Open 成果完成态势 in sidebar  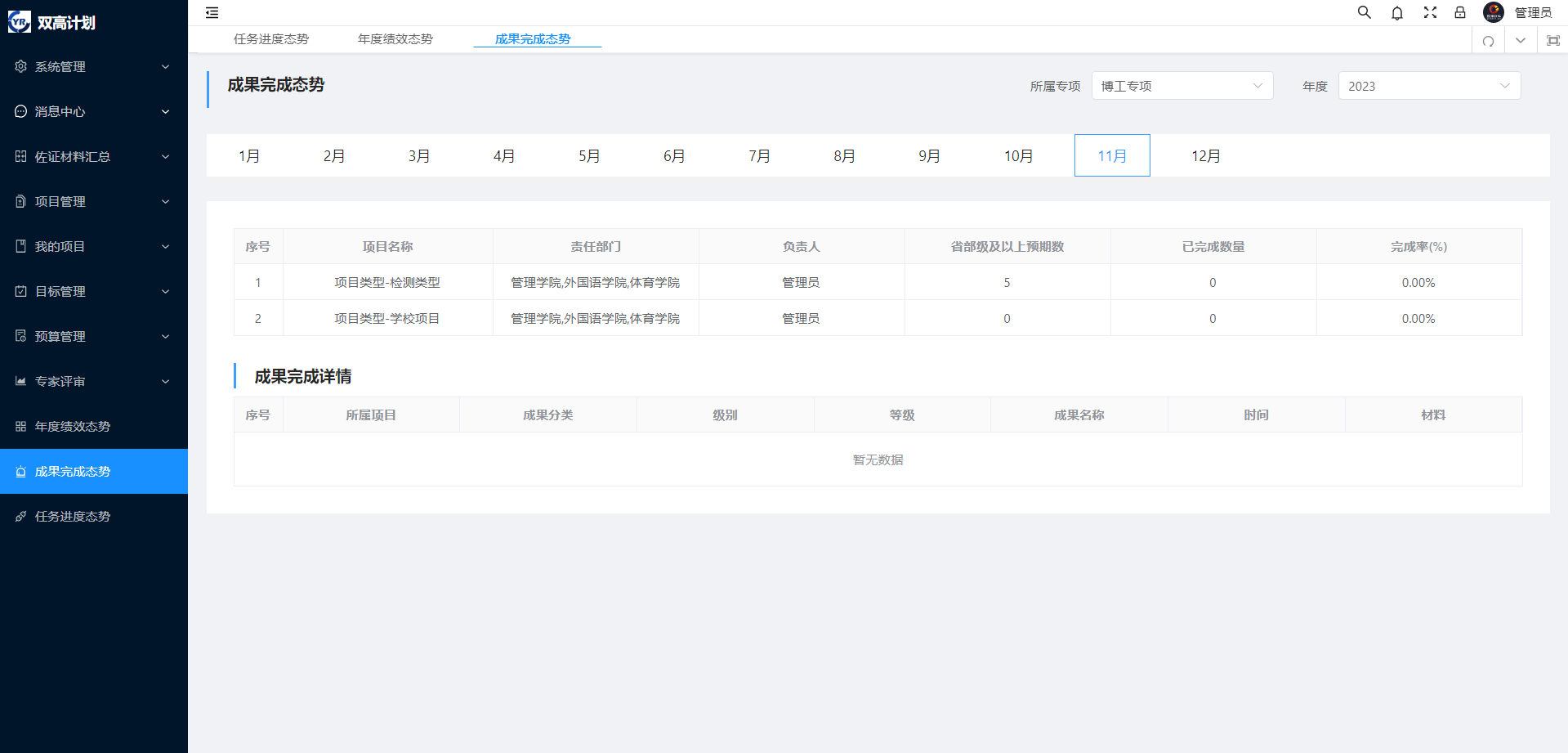click(94, 471)
